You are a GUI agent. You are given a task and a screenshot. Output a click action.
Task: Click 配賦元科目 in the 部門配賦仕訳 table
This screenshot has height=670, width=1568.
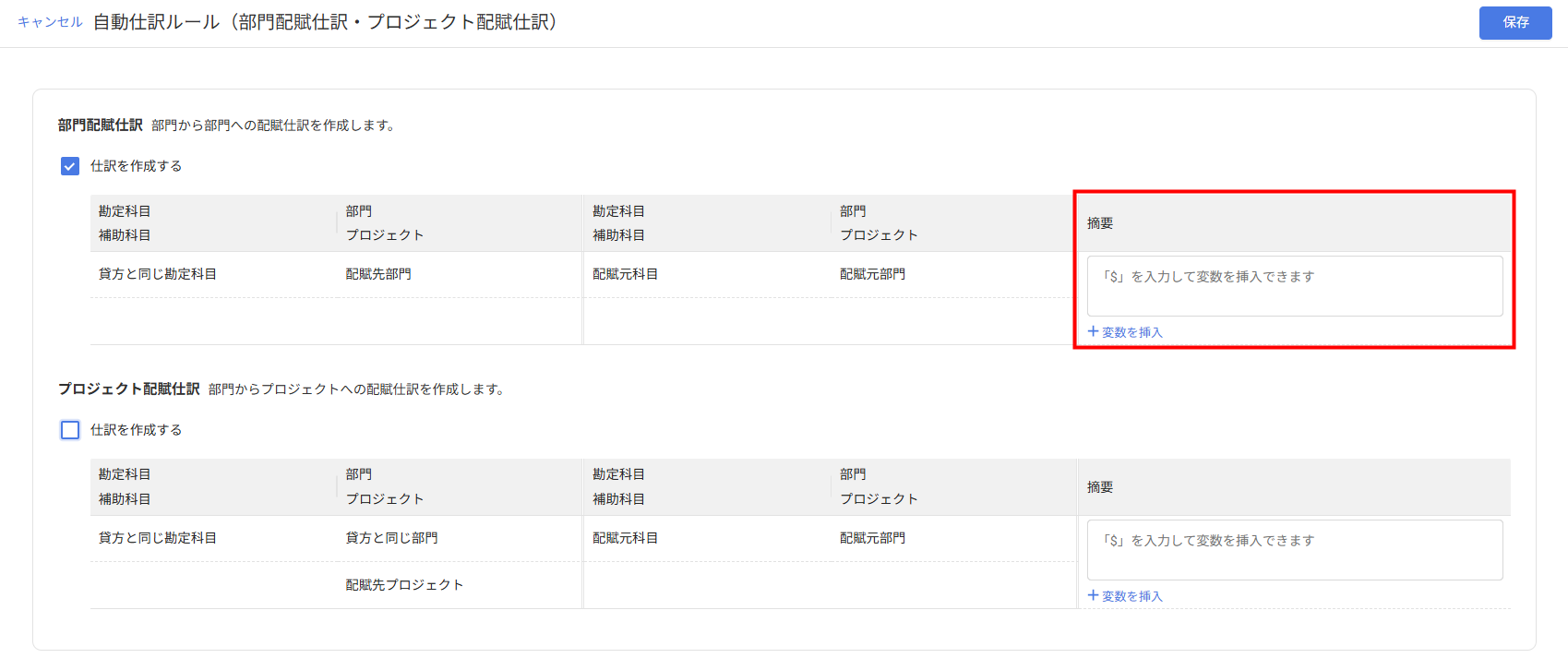point(625,274)
